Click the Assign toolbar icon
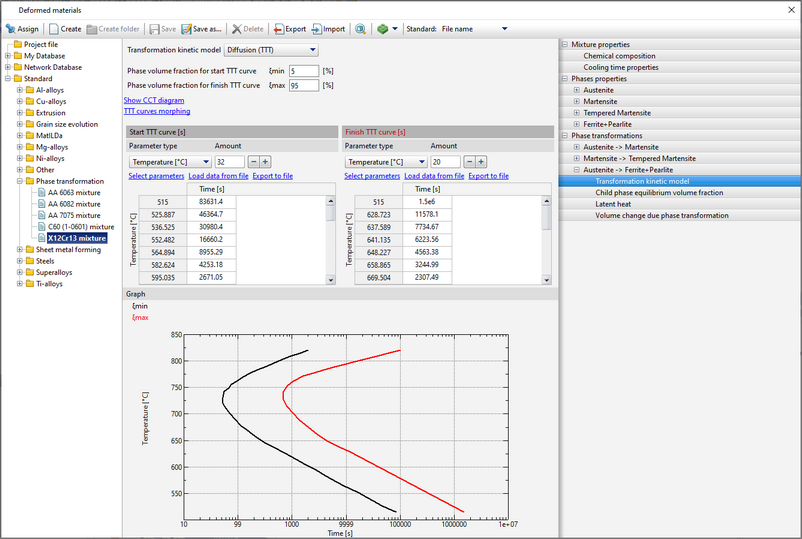Viewport: 802px width, 539px height. pos(11,29)
